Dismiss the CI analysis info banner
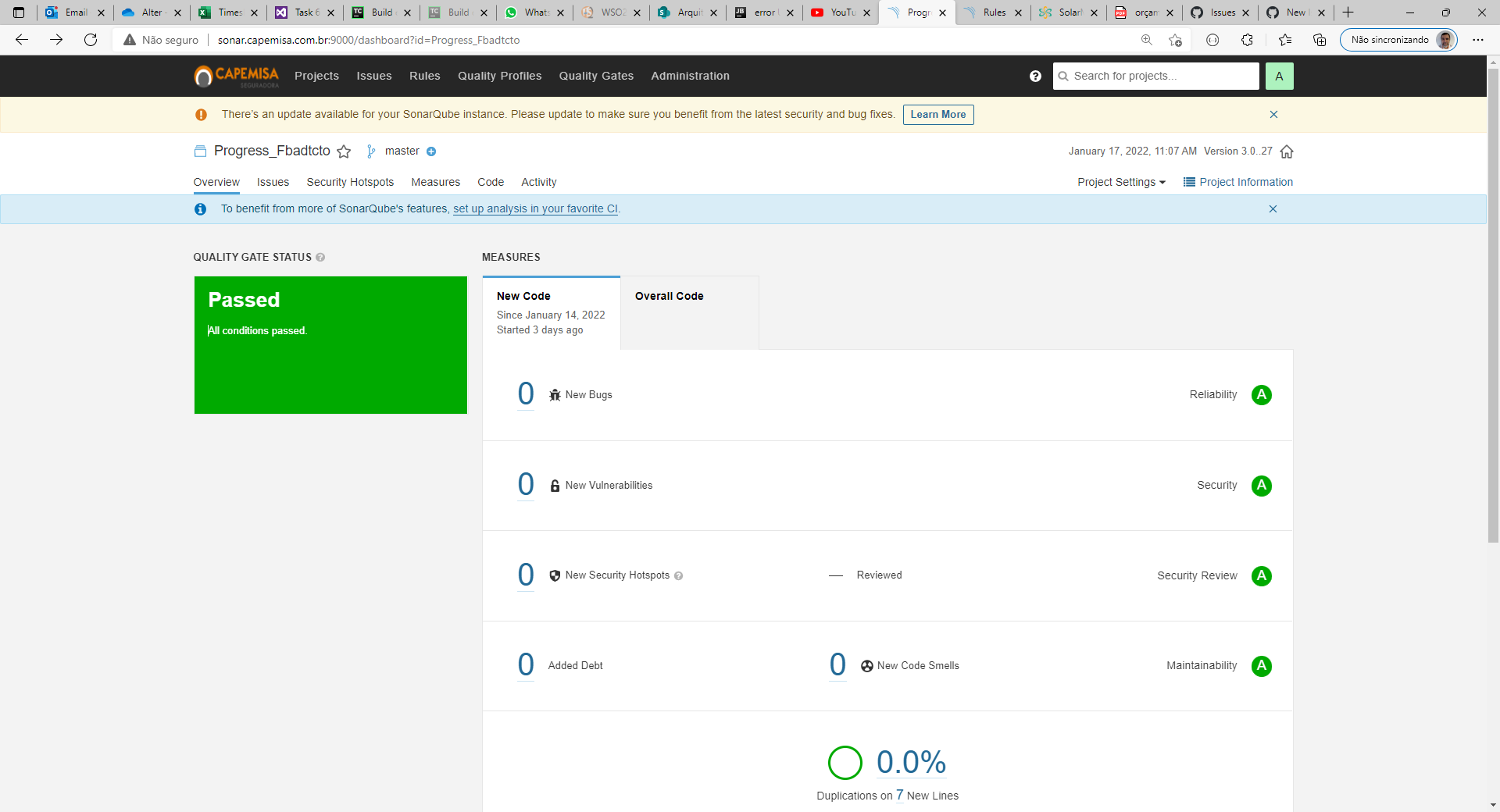 (x=1273, y=208)
